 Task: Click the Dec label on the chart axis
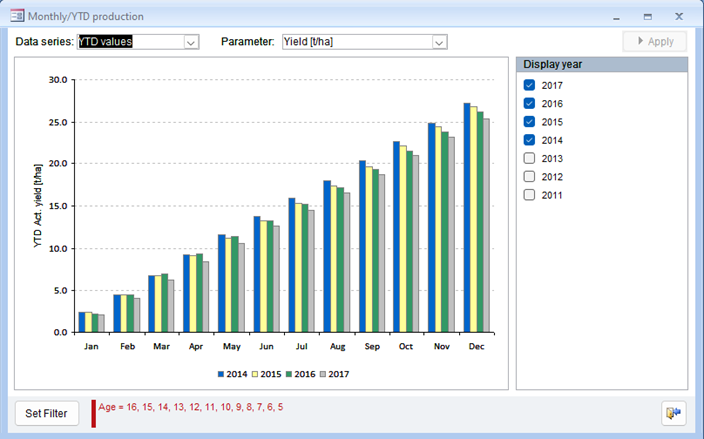click(476, 347)
